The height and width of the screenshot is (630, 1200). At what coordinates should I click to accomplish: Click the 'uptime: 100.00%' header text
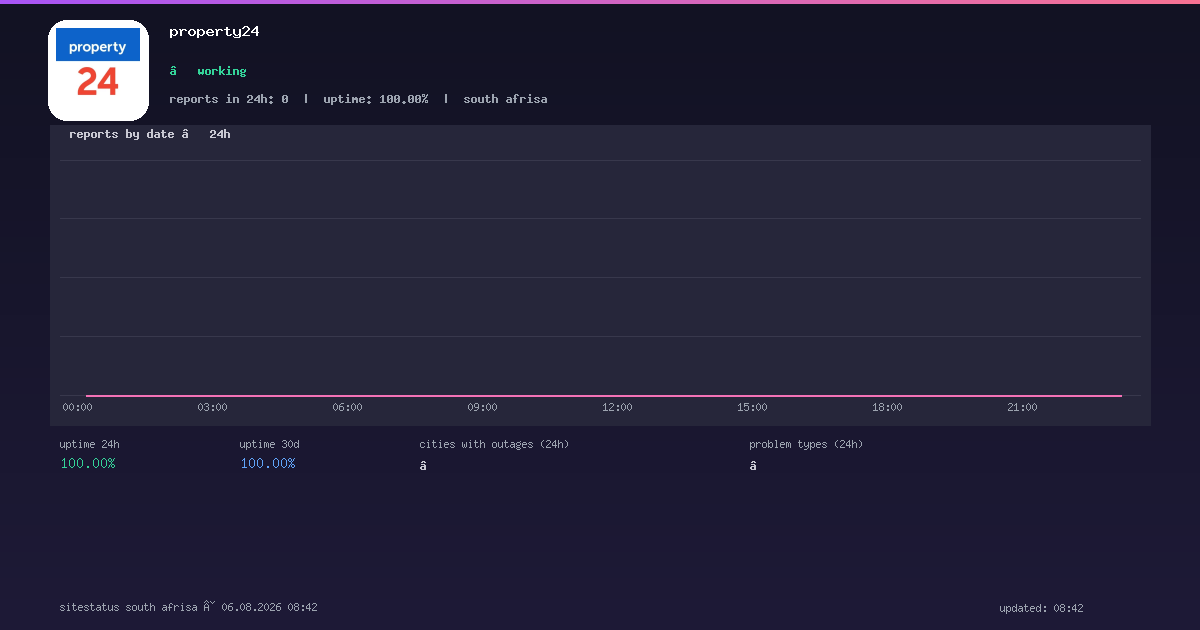click(x=375, y=99)
